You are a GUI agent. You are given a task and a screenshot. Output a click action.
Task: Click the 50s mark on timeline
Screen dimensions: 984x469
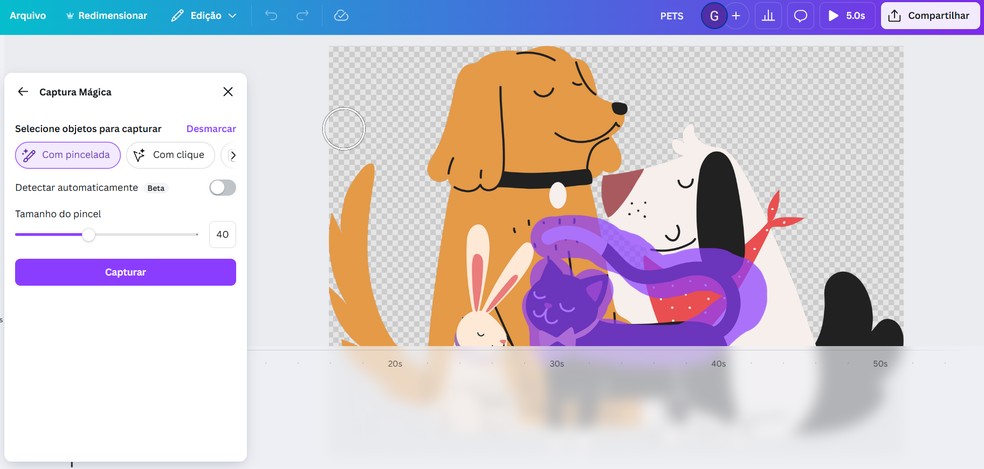(x=880, y=364)
